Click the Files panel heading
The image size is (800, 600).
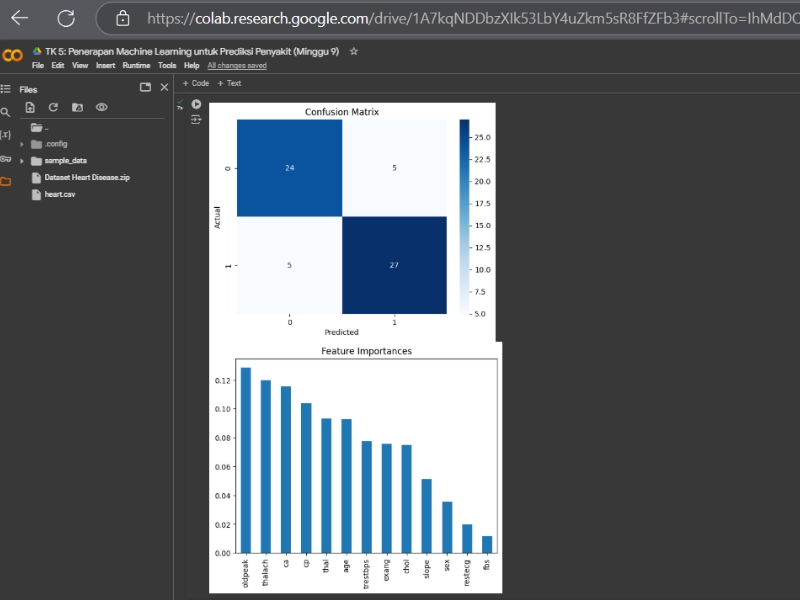tap(28, 89)
